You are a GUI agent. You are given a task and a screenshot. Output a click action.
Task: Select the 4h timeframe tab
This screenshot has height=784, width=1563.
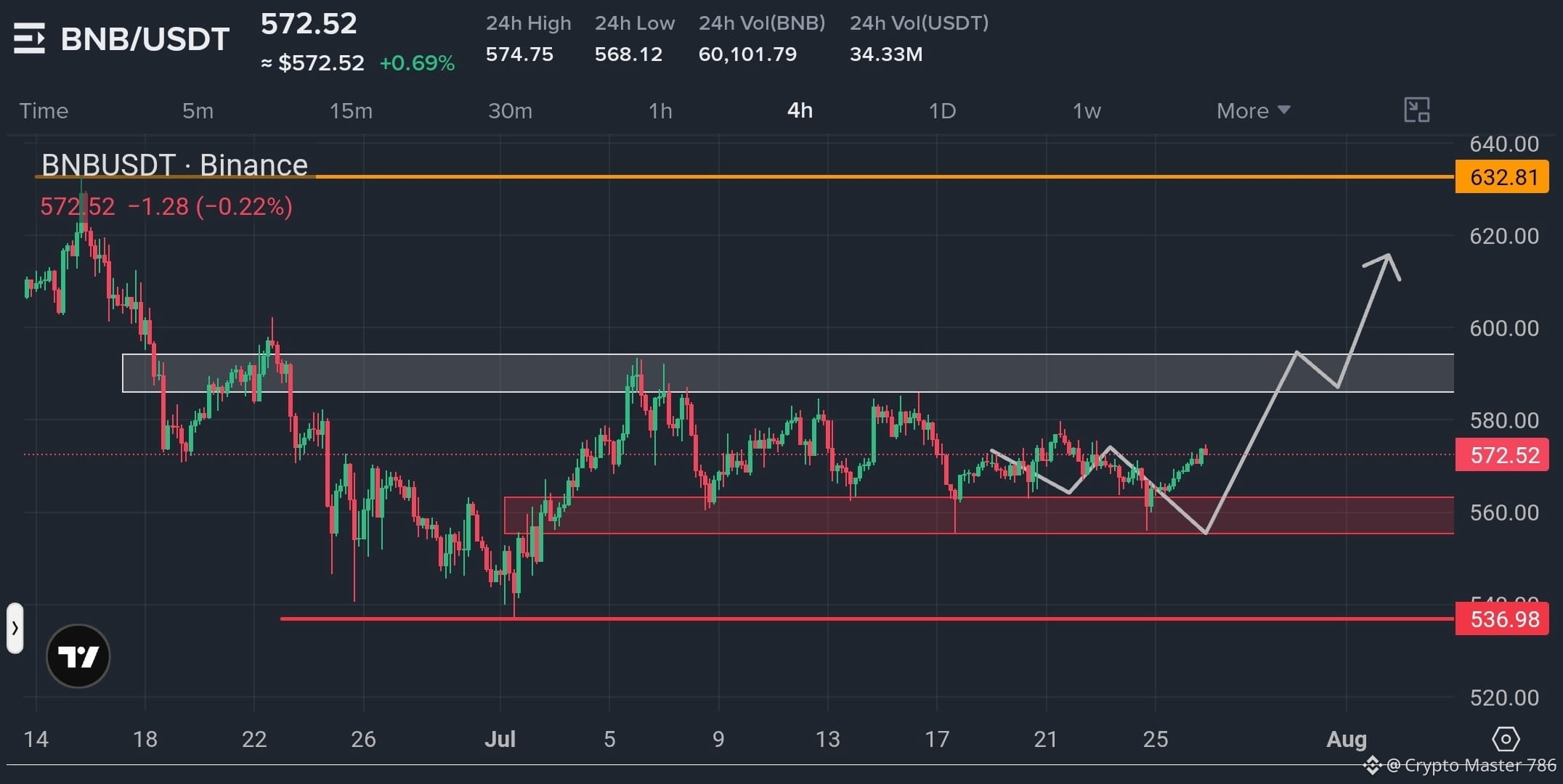pyautogui.click(x=800, y=110)
